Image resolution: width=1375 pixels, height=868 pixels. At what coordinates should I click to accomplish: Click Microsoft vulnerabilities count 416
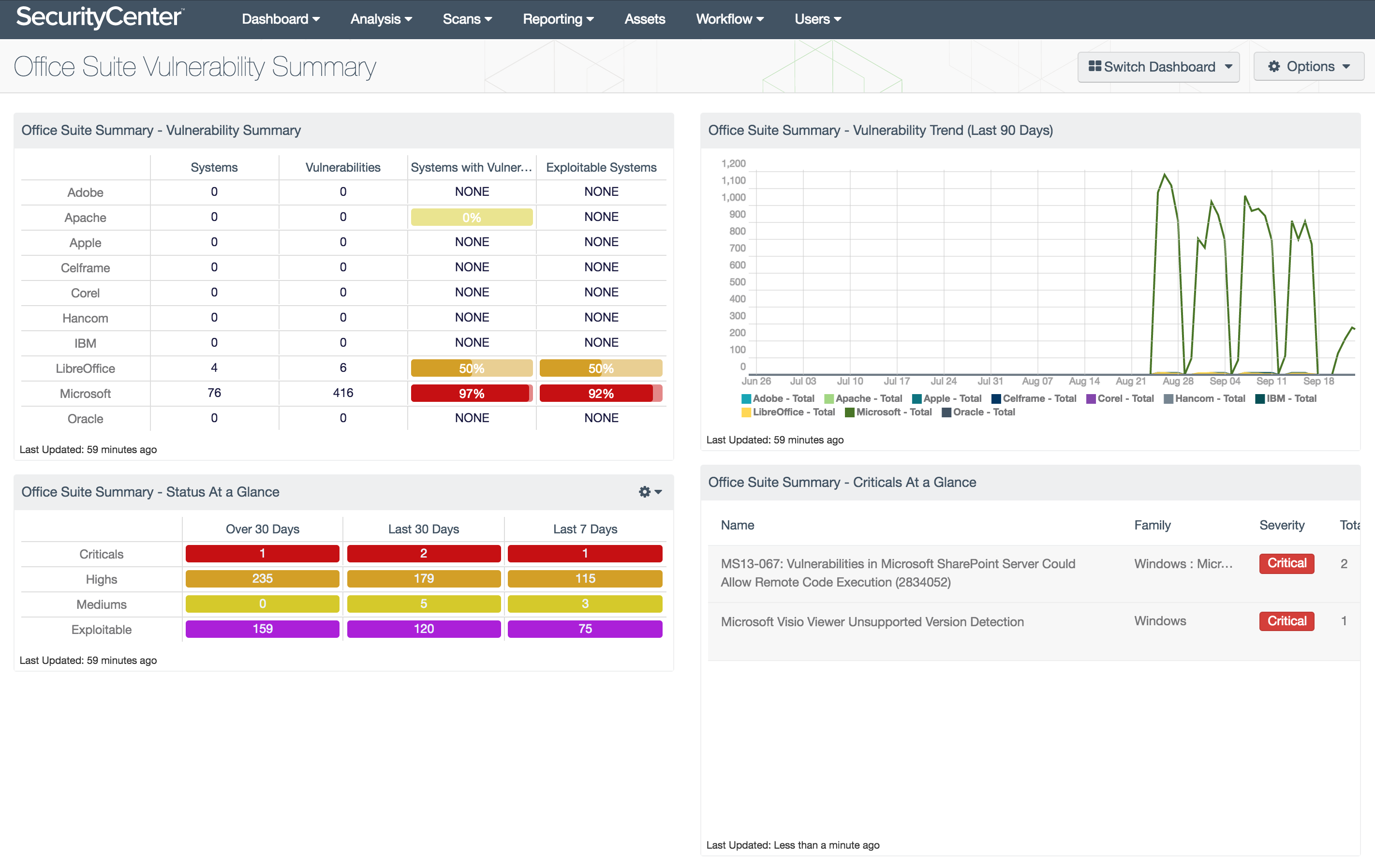(x=342, y=393)
